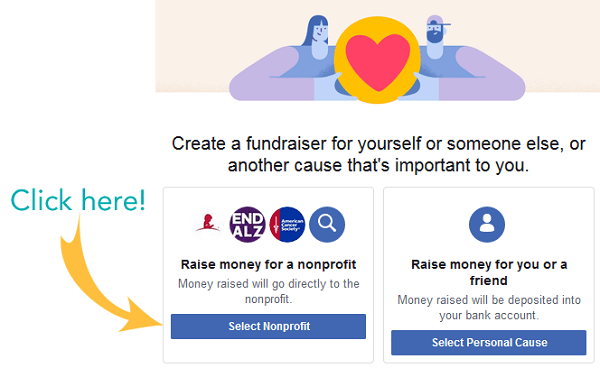Screen dimensions: 600x368
Task: Click the 'Raise money for a nonprofit' heading
Action: click(x=268, y=264)
